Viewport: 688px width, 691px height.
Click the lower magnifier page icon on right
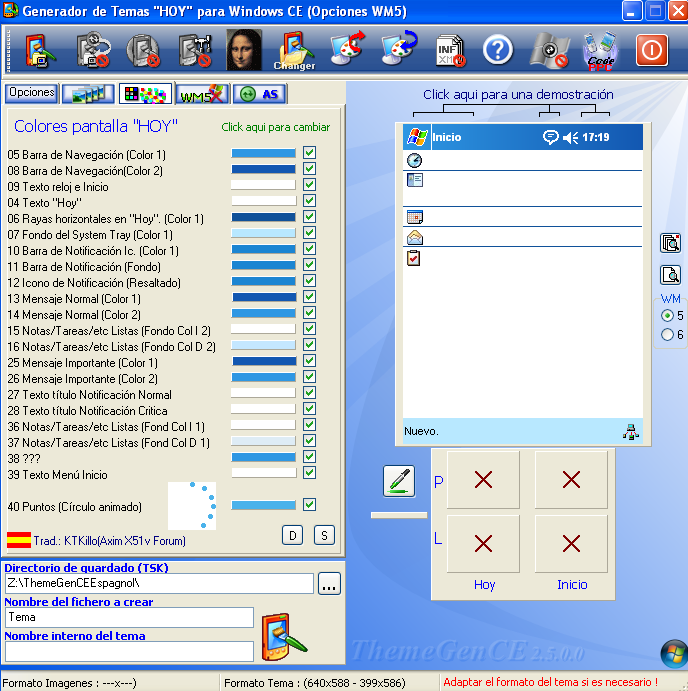coord(670,275)
